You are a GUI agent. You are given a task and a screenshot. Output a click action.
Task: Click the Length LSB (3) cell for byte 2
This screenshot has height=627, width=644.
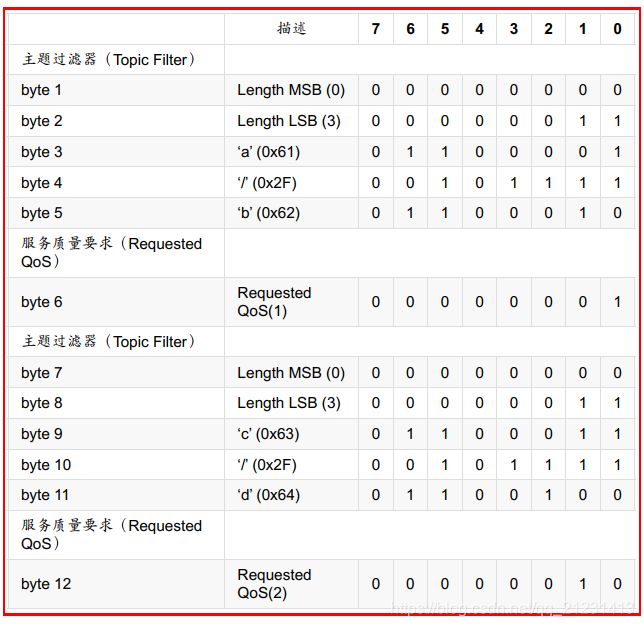pos(289,121)
